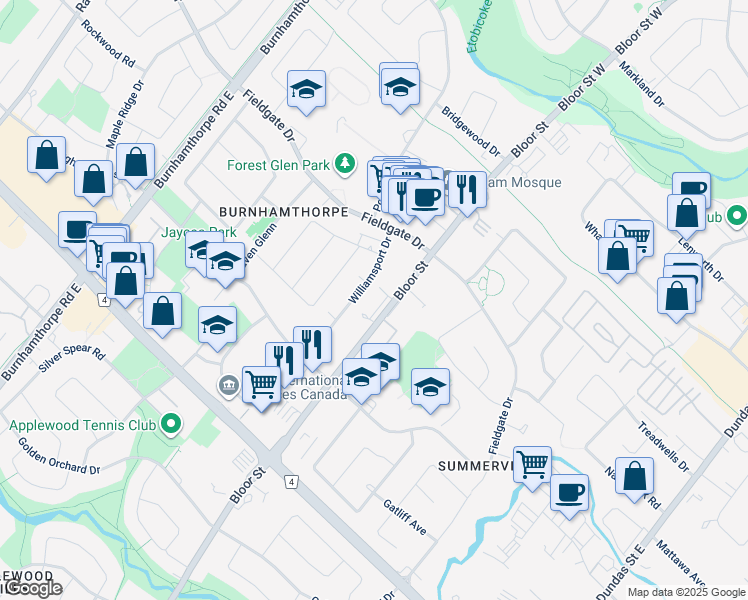Click the 'BURNHAMTHORPE' neighbourhood label
Image resolution: width=748 pixels, height=600 pixels.
[284, 212]
